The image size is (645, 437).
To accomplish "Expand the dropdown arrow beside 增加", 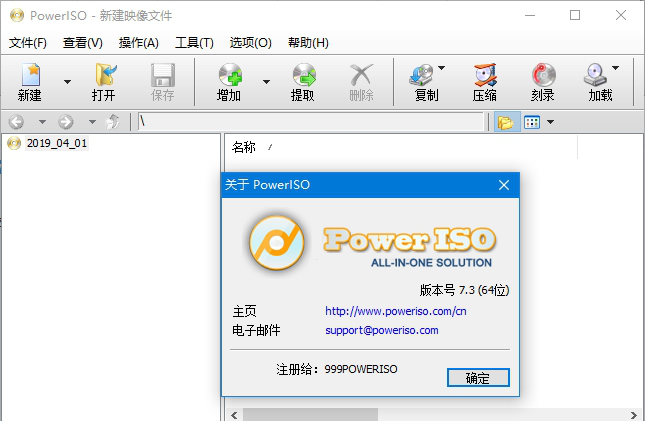I will coord(267,82).
